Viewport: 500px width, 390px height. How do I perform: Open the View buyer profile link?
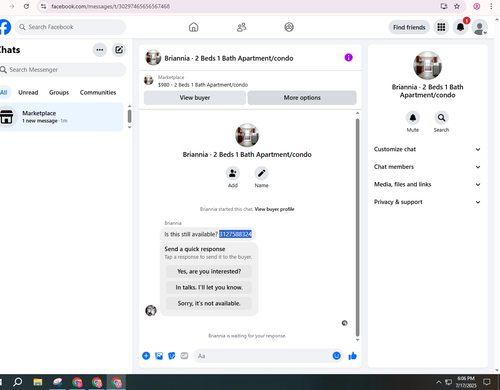(274, 209)
